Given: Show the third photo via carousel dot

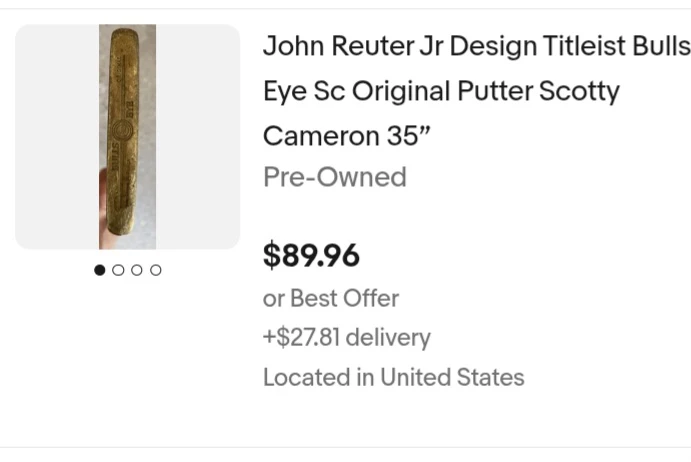Looking at the screenshot, I should point(137,270).
